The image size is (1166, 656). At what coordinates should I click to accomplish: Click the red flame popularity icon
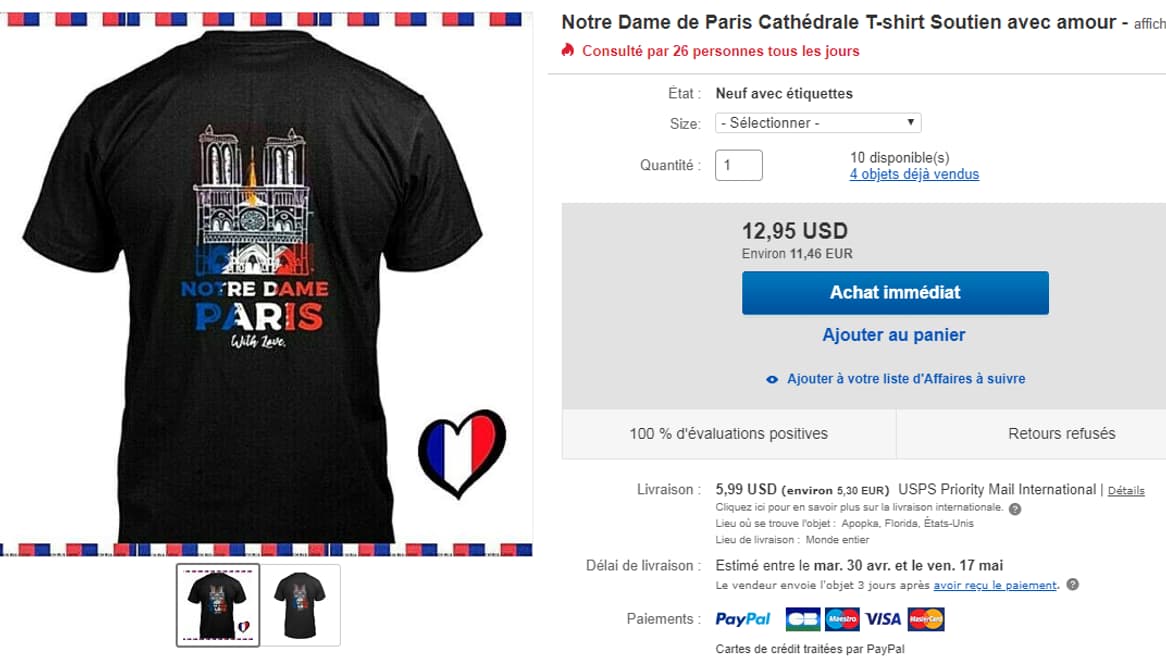click(568, 50)
